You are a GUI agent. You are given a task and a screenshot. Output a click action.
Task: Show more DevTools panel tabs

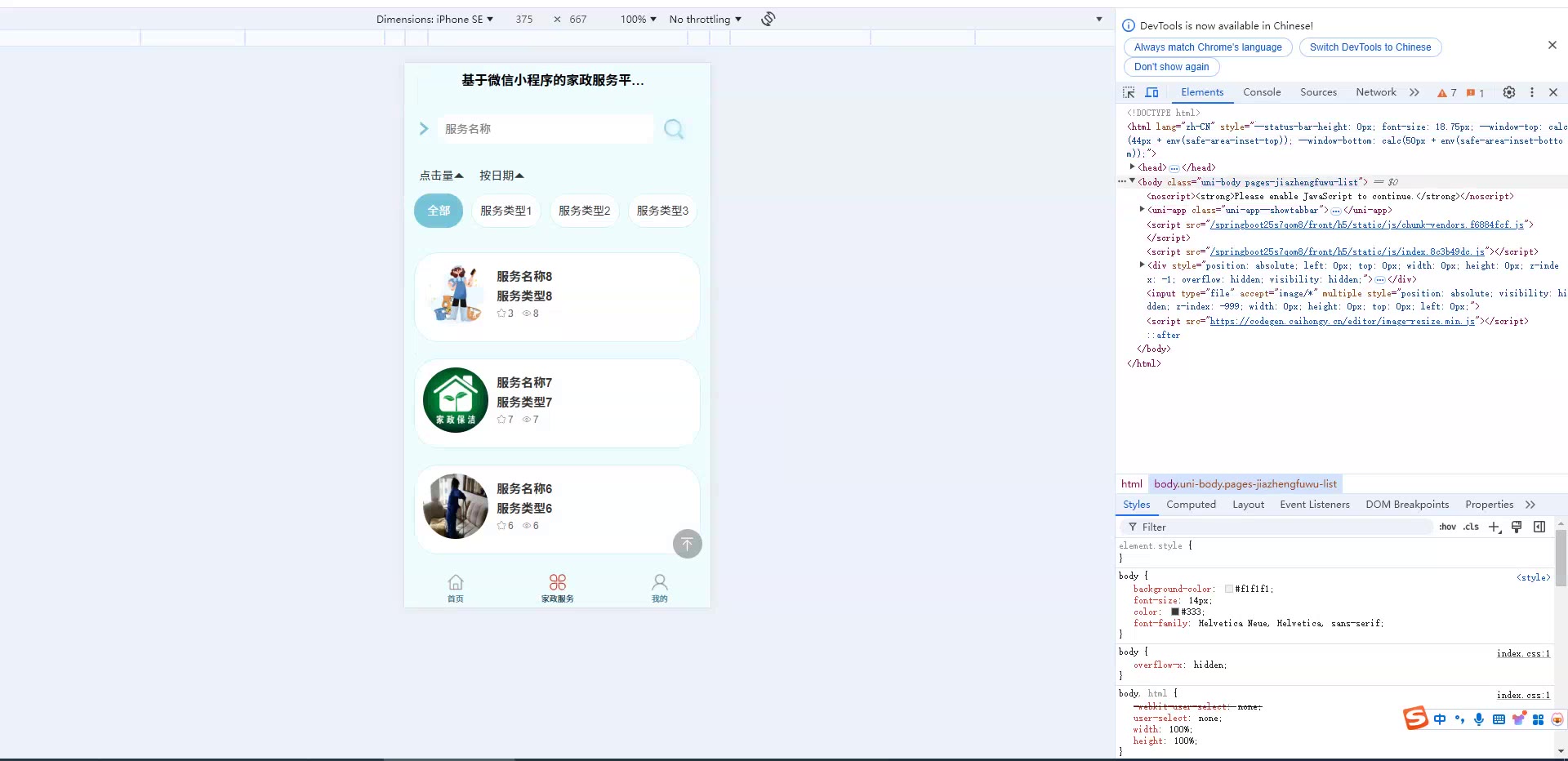[x=1414, y=92]
